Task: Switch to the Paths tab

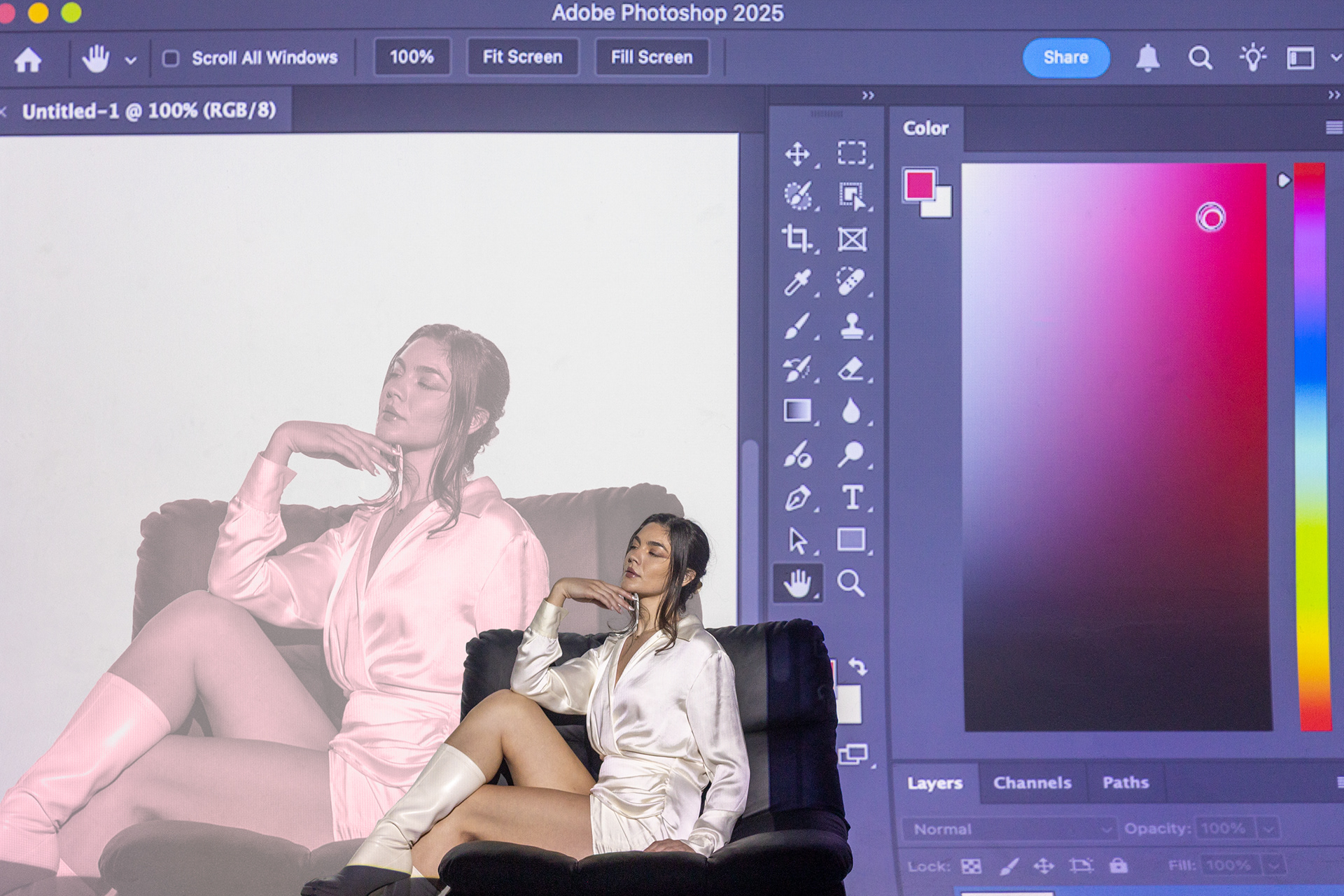Action: [1125, 783]
